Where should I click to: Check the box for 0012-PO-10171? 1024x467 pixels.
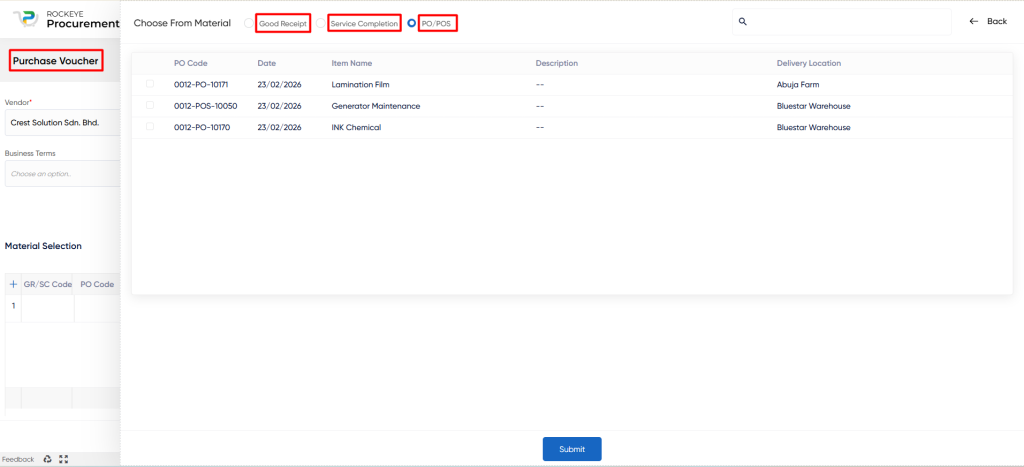(150, 84)
